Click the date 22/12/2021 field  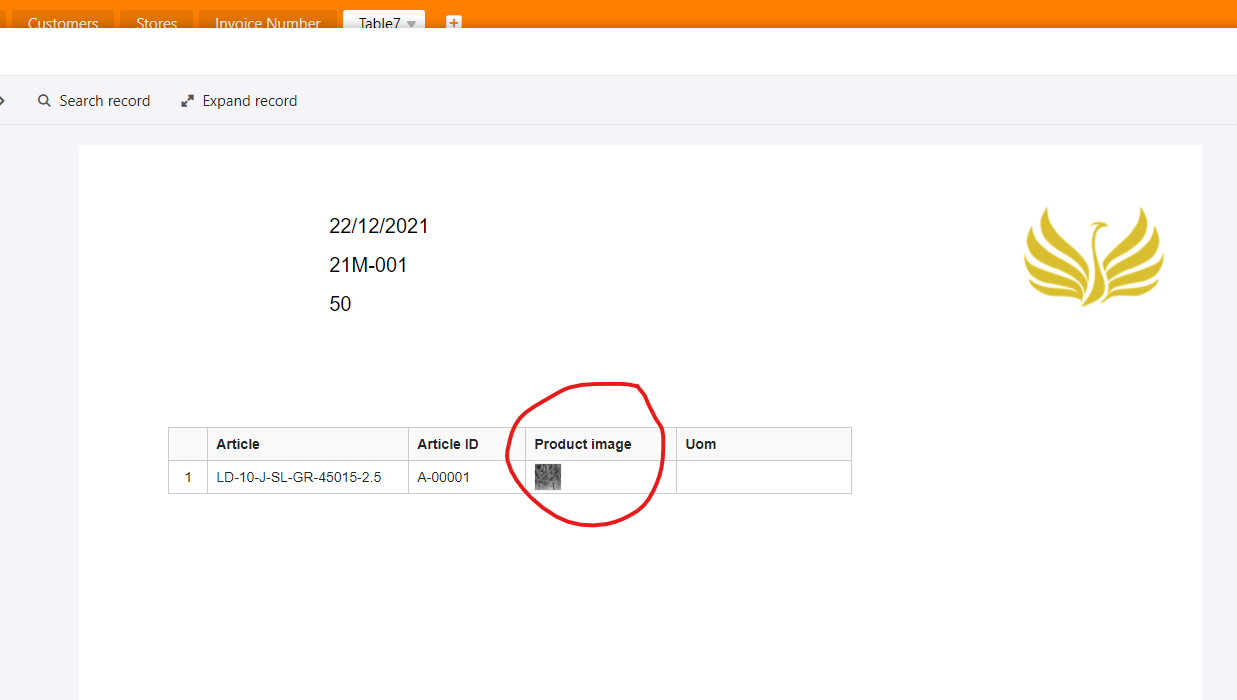click(378, 226)
